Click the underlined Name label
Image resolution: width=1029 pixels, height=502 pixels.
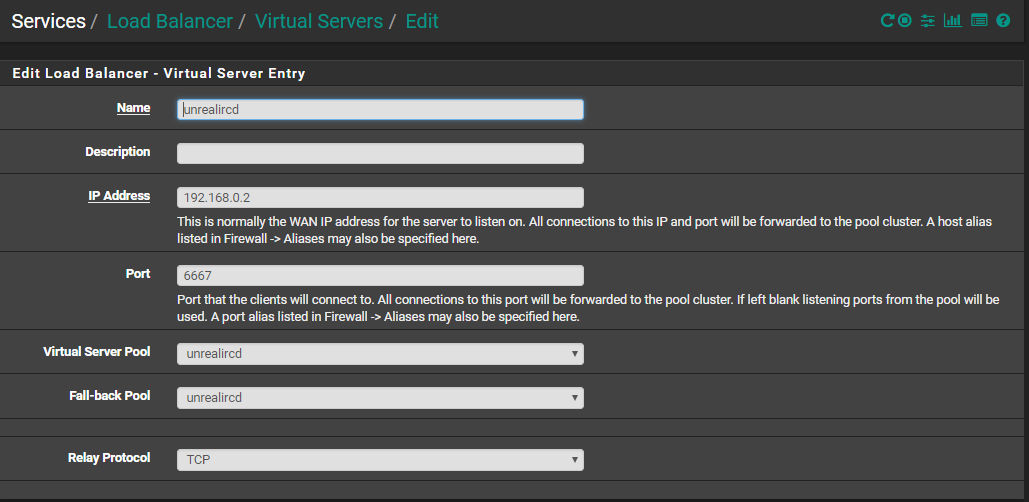click(133, 108)
